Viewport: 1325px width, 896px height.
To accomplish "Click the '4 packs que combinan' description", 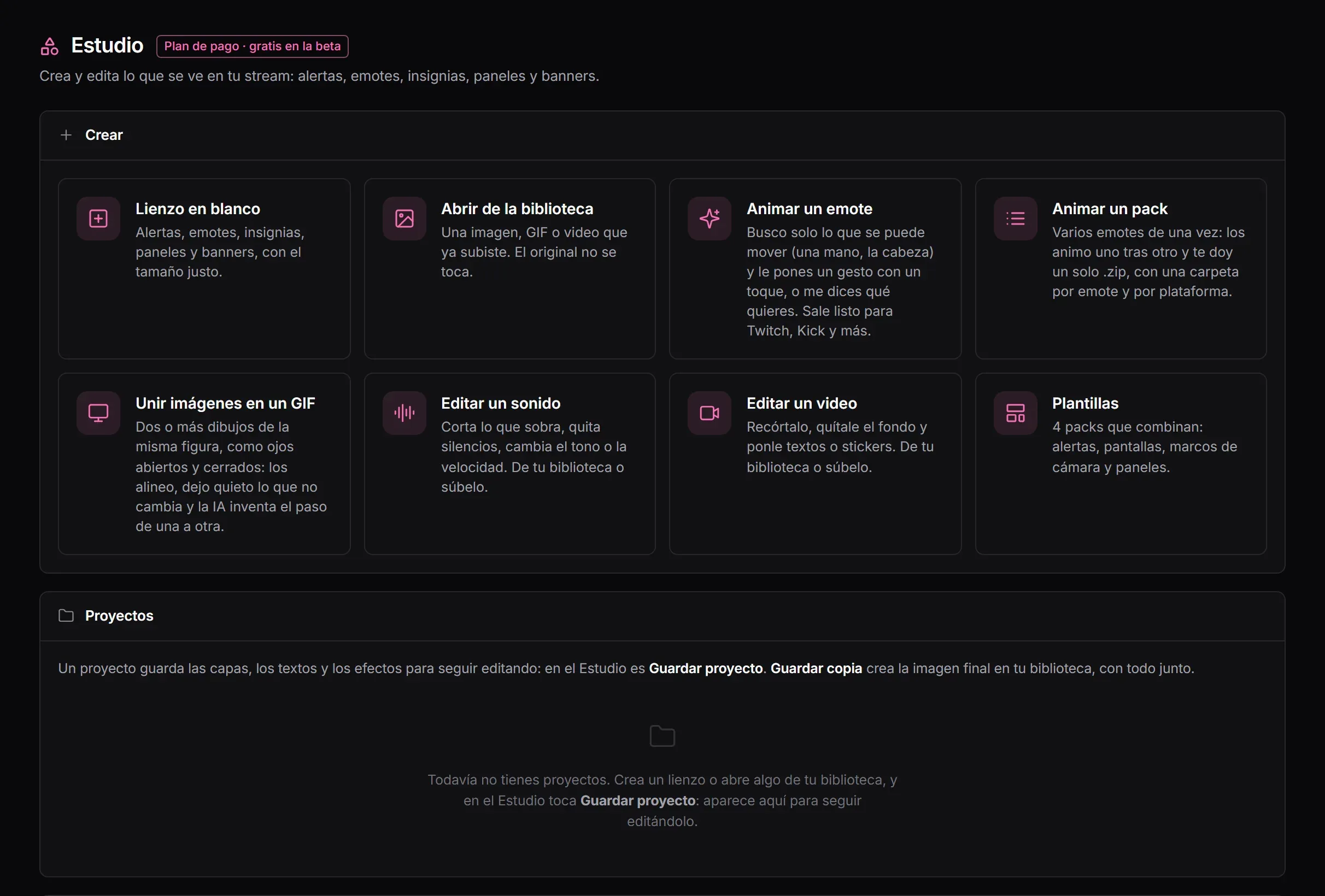I will point(1145,447).
